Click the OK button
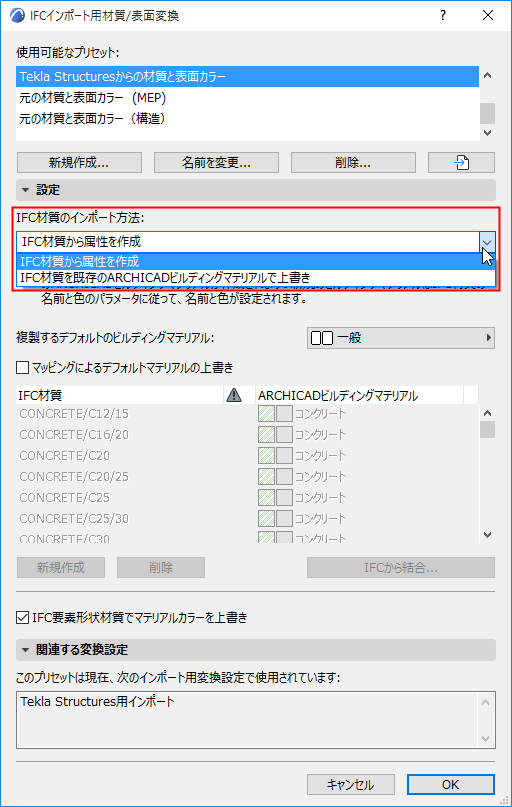This screenshot has height=807, width=512. coord(450,784)
